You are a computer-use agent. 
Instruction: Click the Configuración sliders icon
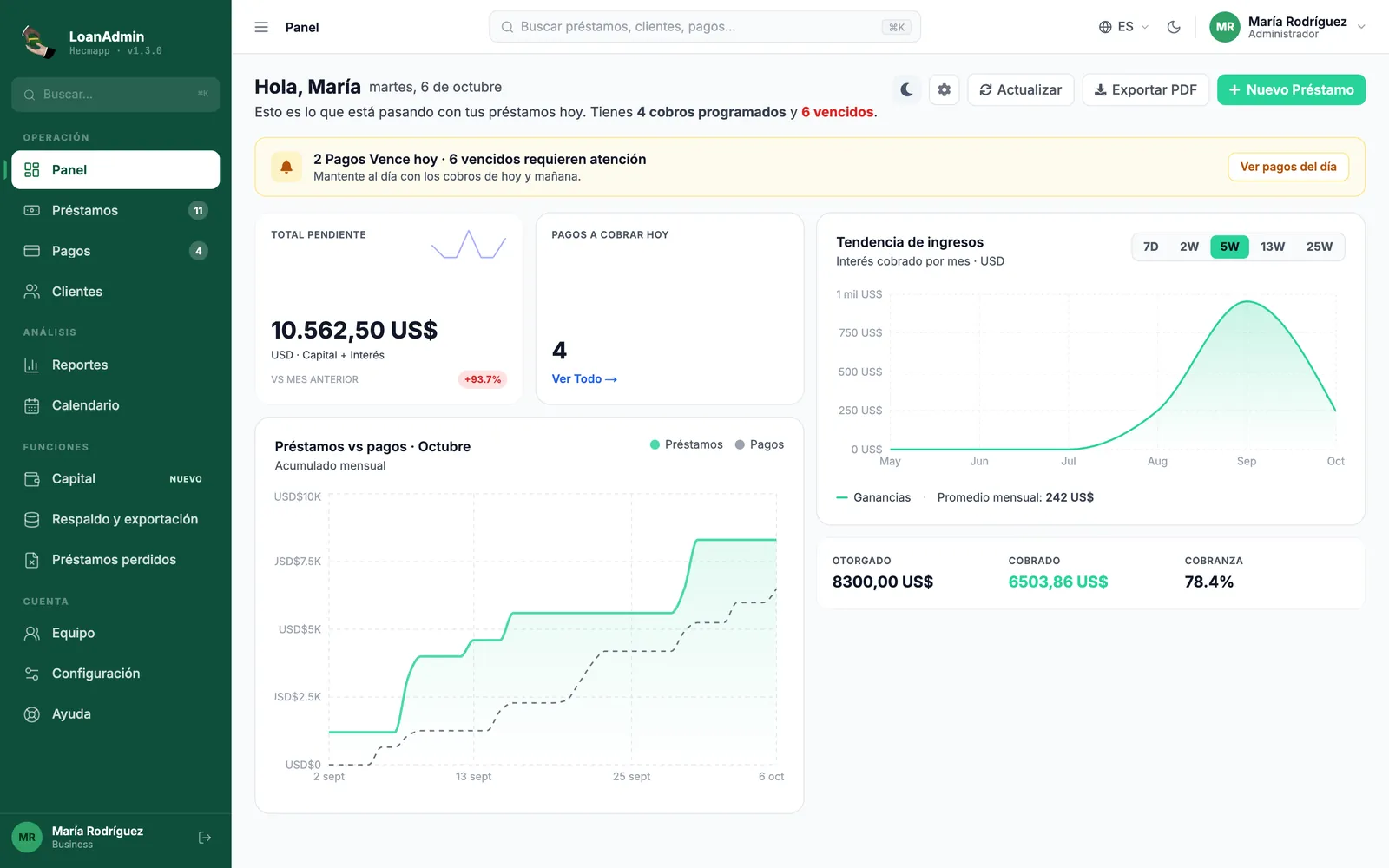(x=32, y=674)
